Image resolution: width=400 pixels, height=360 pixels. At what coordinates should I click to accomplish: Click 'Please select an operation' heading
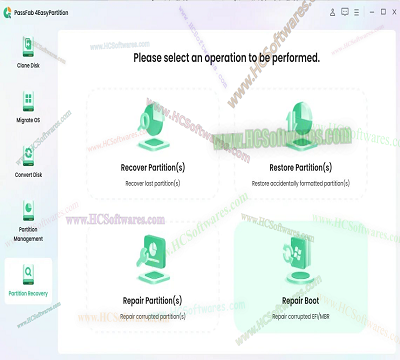coord(227,58)
